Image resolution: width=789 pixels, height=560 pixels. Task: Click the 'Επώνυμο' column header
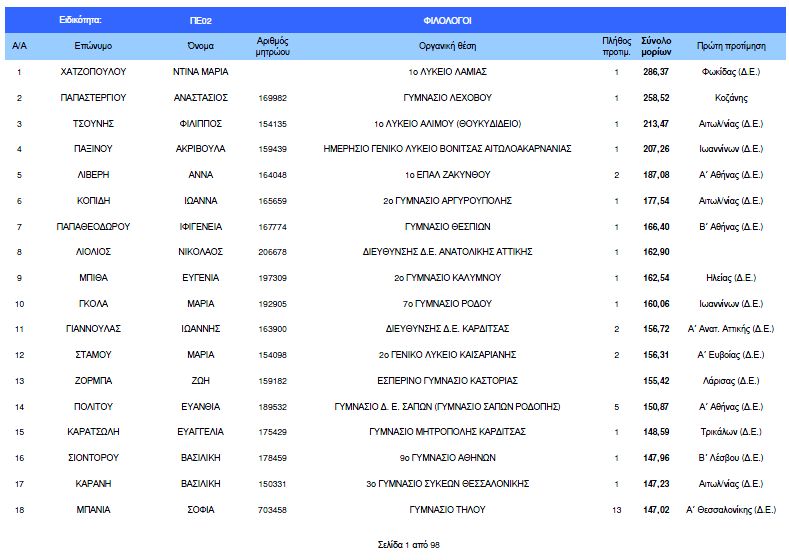(93, 46)
